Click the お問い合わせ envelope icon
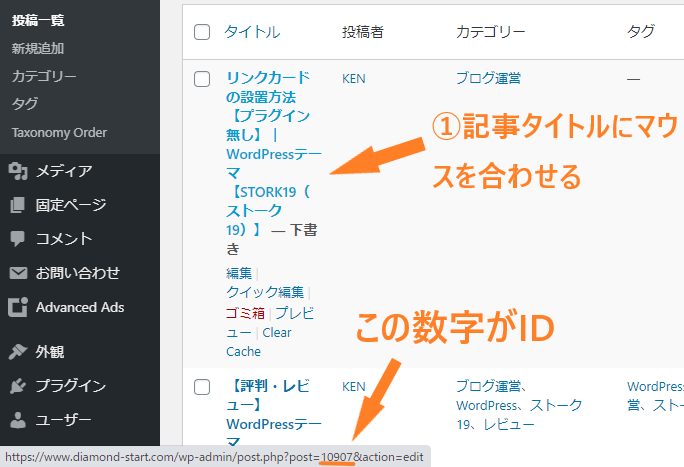 18,273
